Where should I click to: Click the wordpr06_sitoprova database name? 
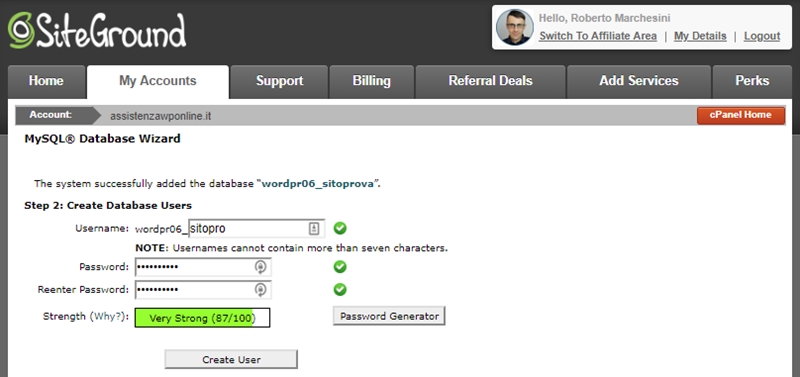pos(317,184)
